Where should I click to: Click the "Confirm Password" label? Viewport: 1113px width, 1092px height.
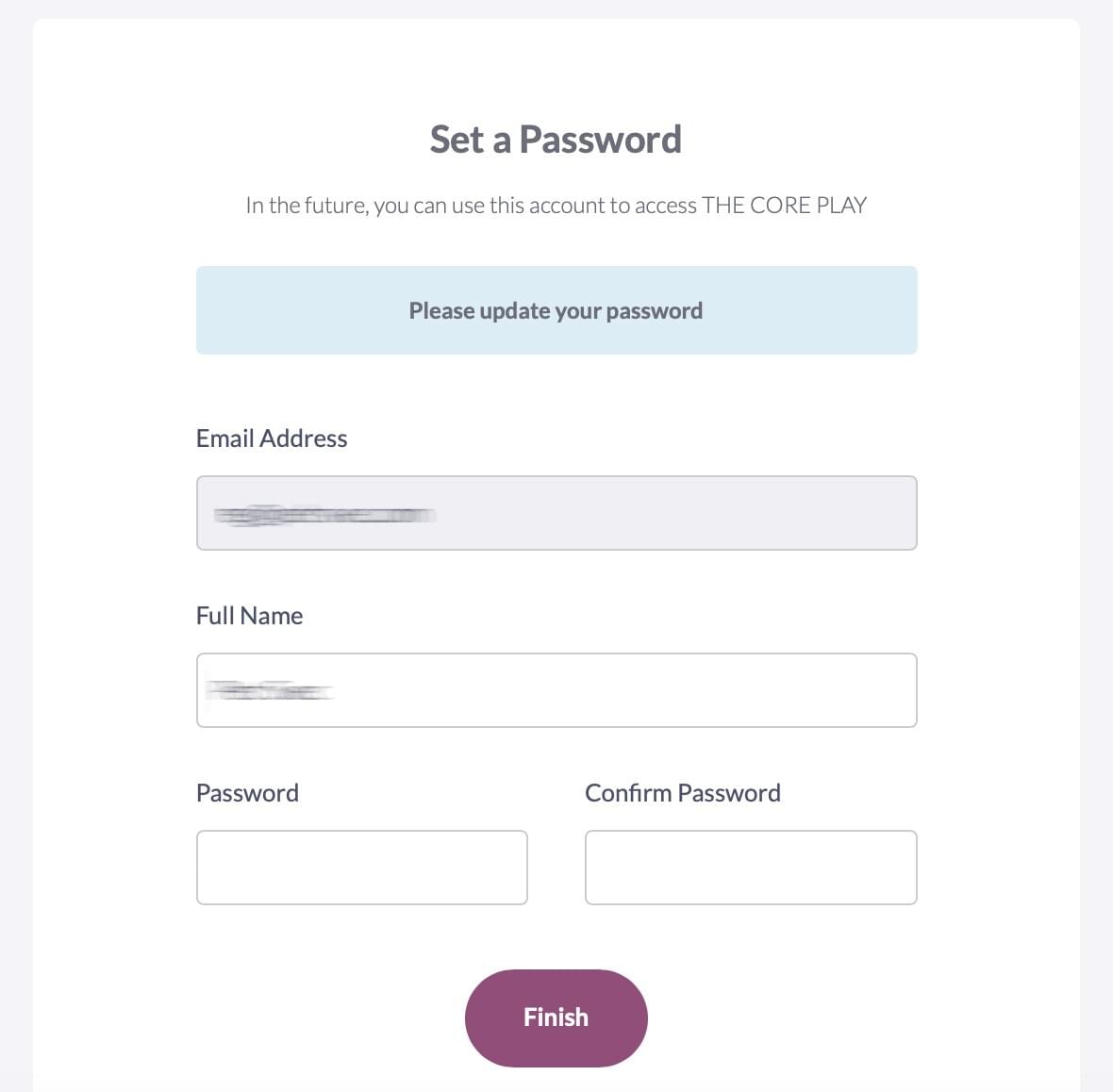click(x=683, y=793)
